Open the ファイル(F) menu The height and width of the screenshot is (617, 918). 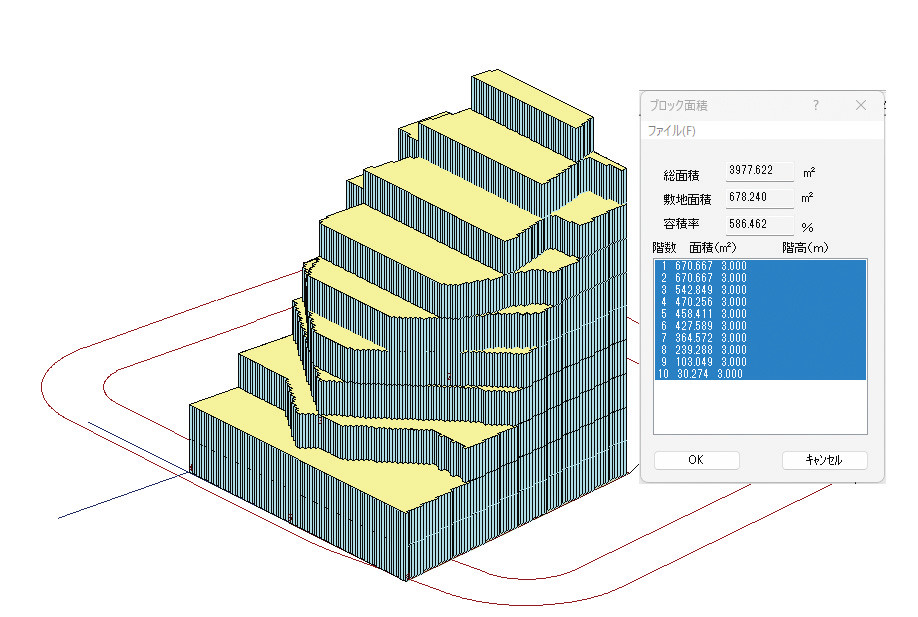coord(672,131)
